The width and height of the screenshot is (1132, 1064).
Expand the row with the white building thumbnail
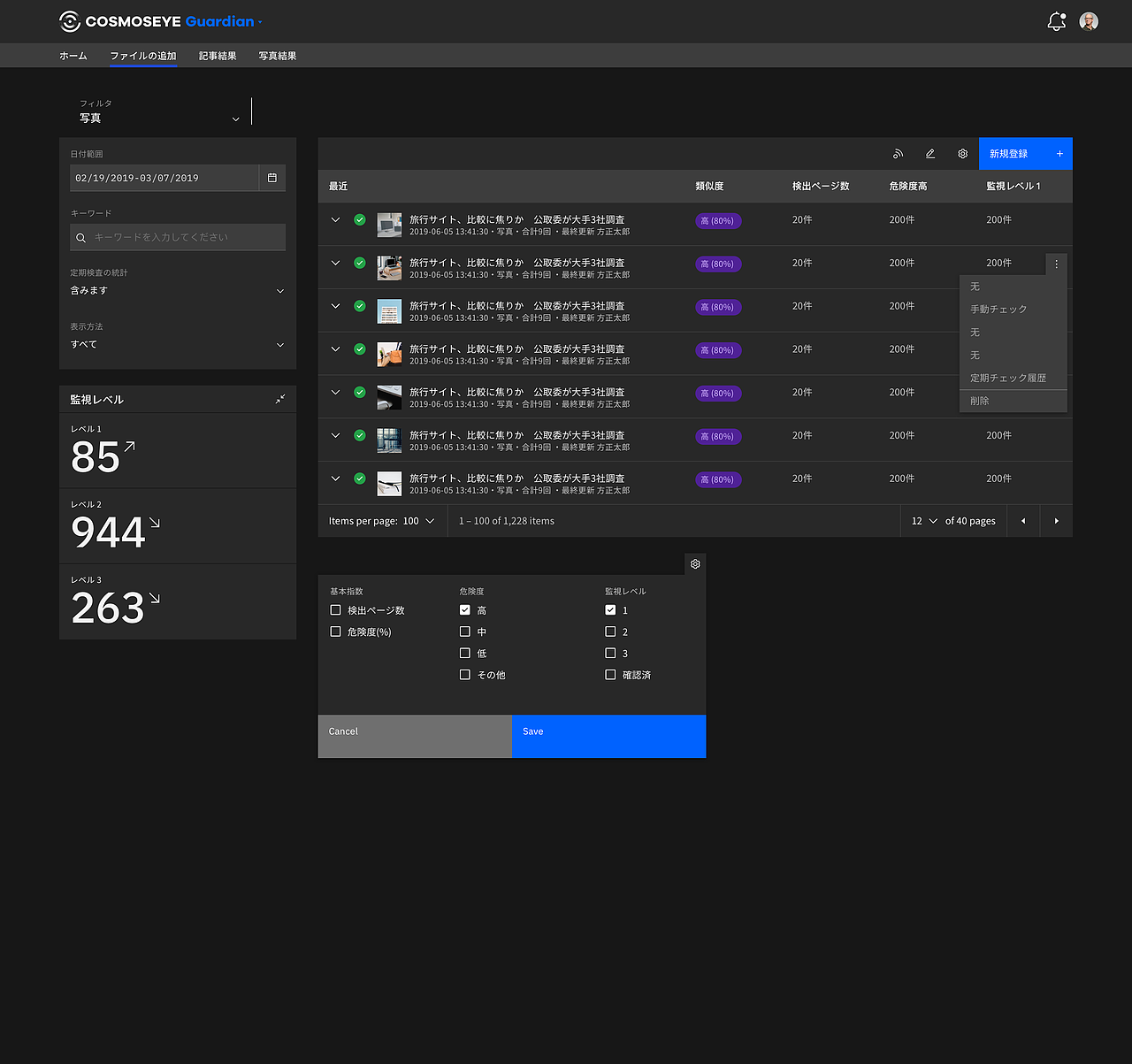tap(335, 306)
